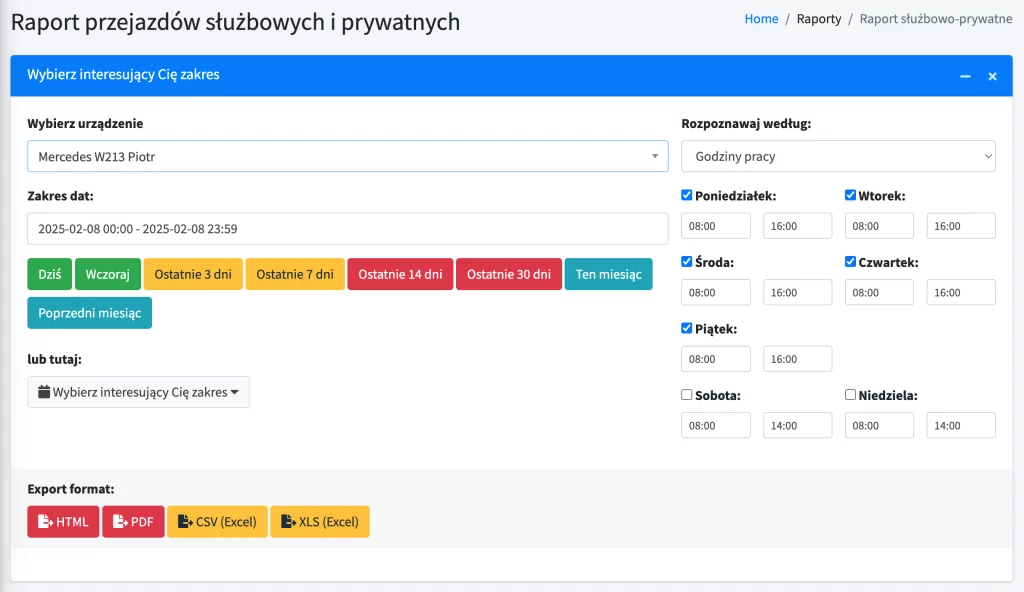Export the report as CSV (Excel)
Image resolution: width=1024 pixels, height=592 pixels.
tap(217, 521)
